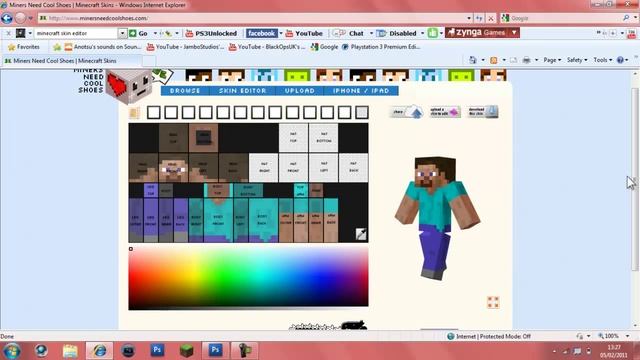Viewport: 640px width, 360px height.
Task: Click the refresh icon beside the address bar
Action: click(479, 18)
